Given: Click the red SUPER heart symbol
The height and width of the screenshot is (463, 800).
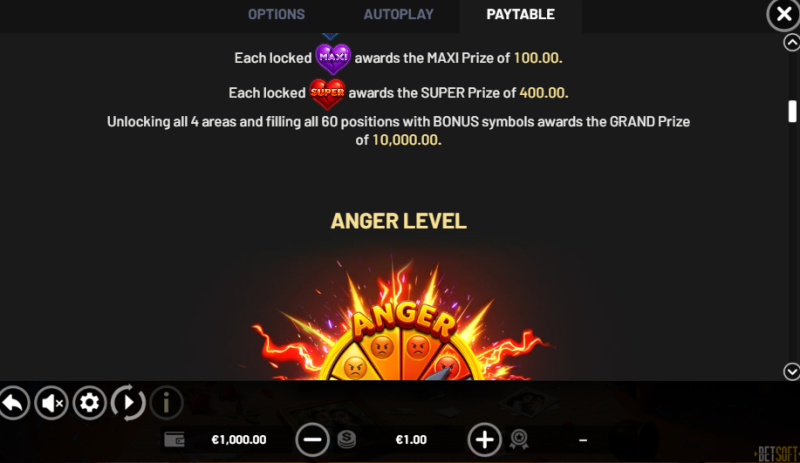Looking at the screenshot, I should pos(327,94).
